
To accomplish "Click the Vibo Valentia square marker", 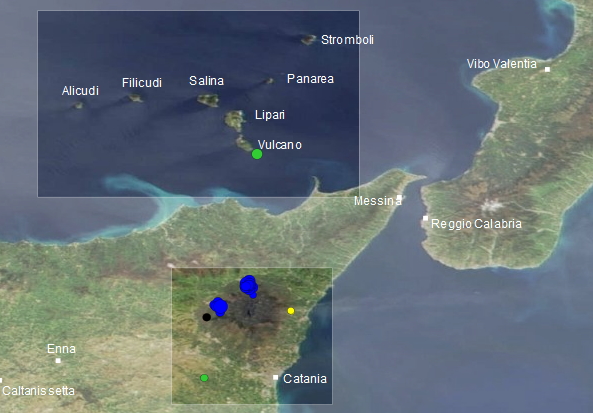I will point(547,69).
